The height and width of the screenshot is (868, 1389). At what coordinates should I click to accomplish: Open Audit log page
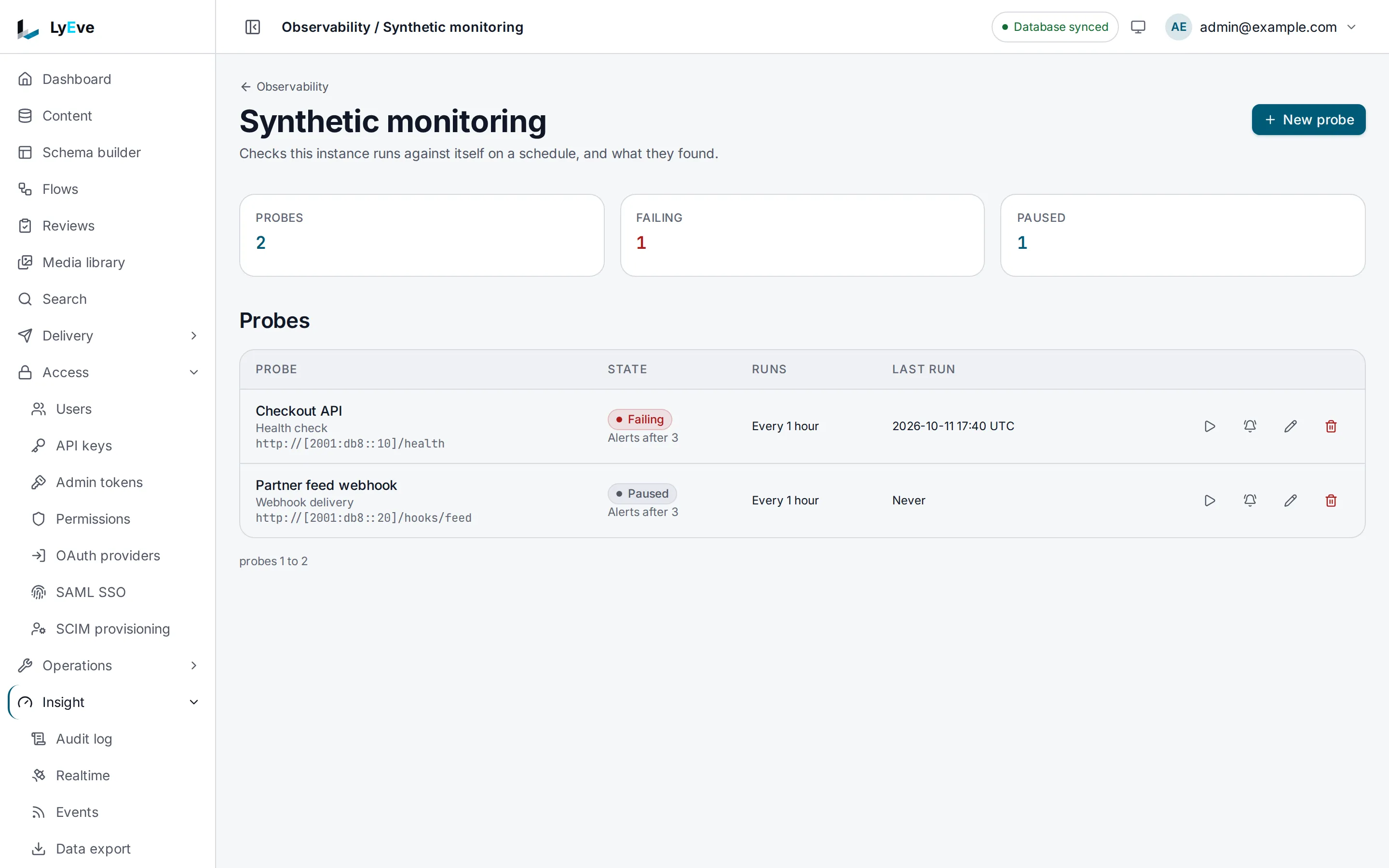(114, 739)
